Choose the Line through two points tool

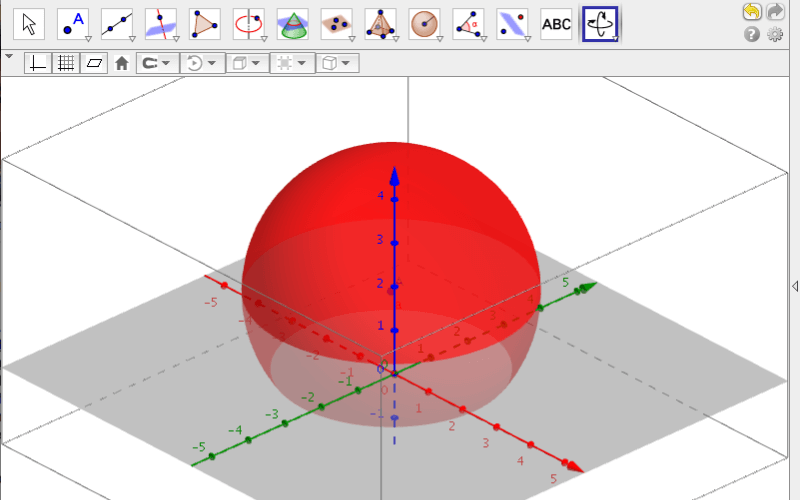[117, 23]
